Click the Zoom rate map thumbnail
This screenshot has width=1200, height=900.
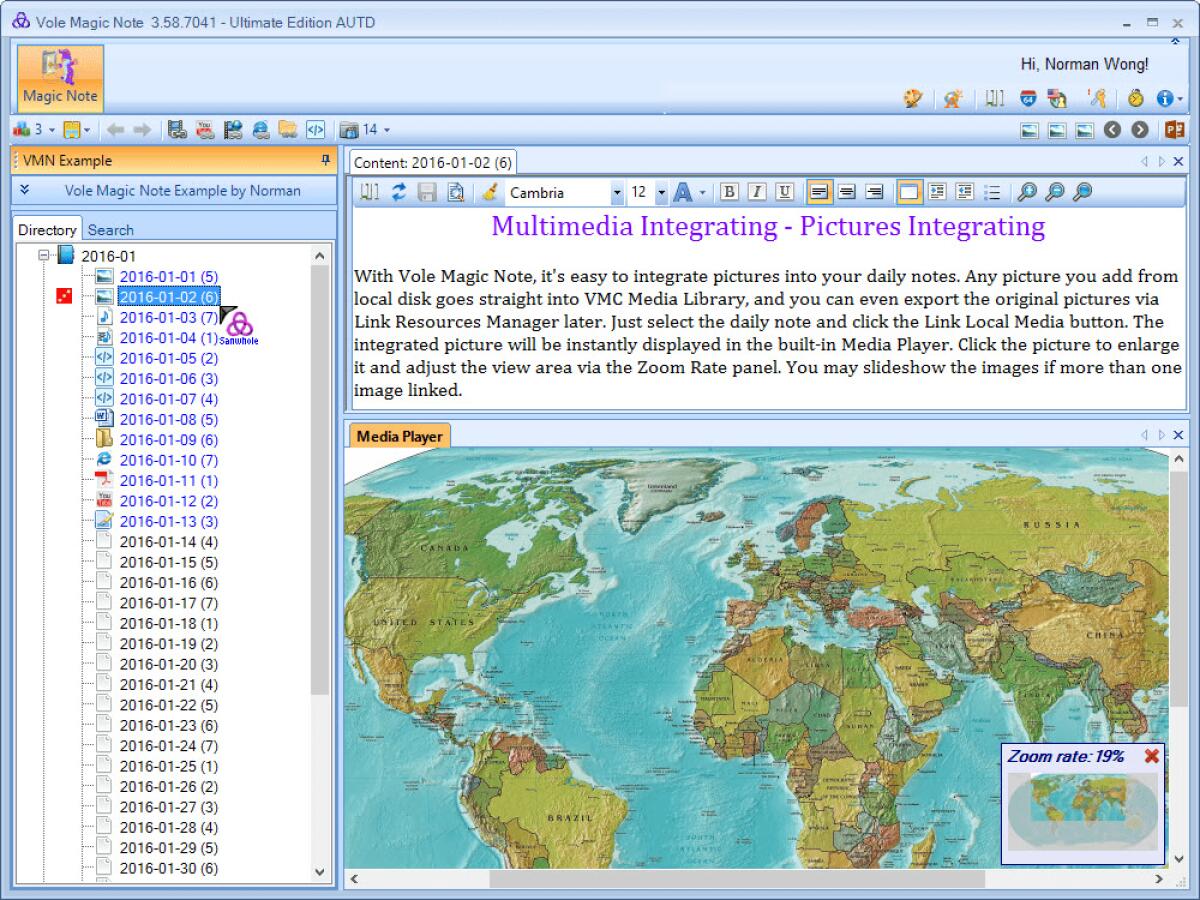coord(1082,810)
